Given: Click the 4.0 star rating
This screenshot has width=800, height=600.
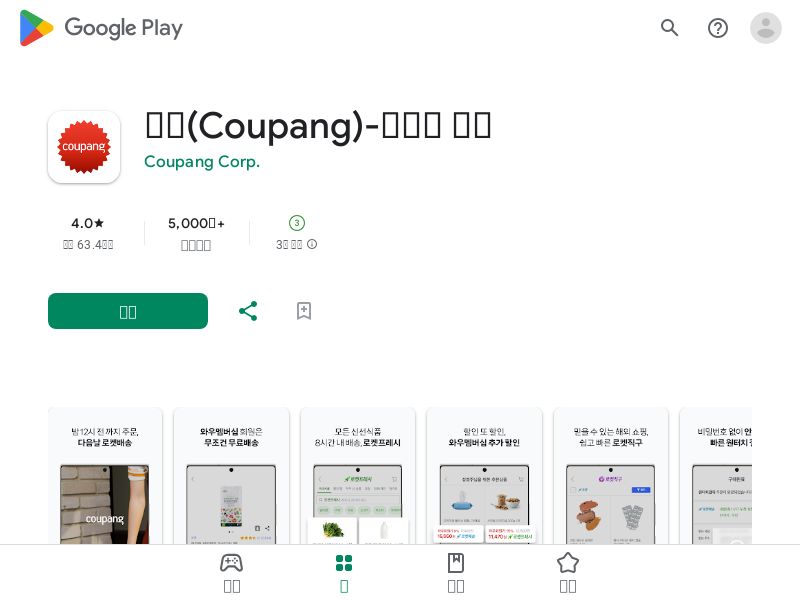Looking at the screenshot, I should coord(88,223).
